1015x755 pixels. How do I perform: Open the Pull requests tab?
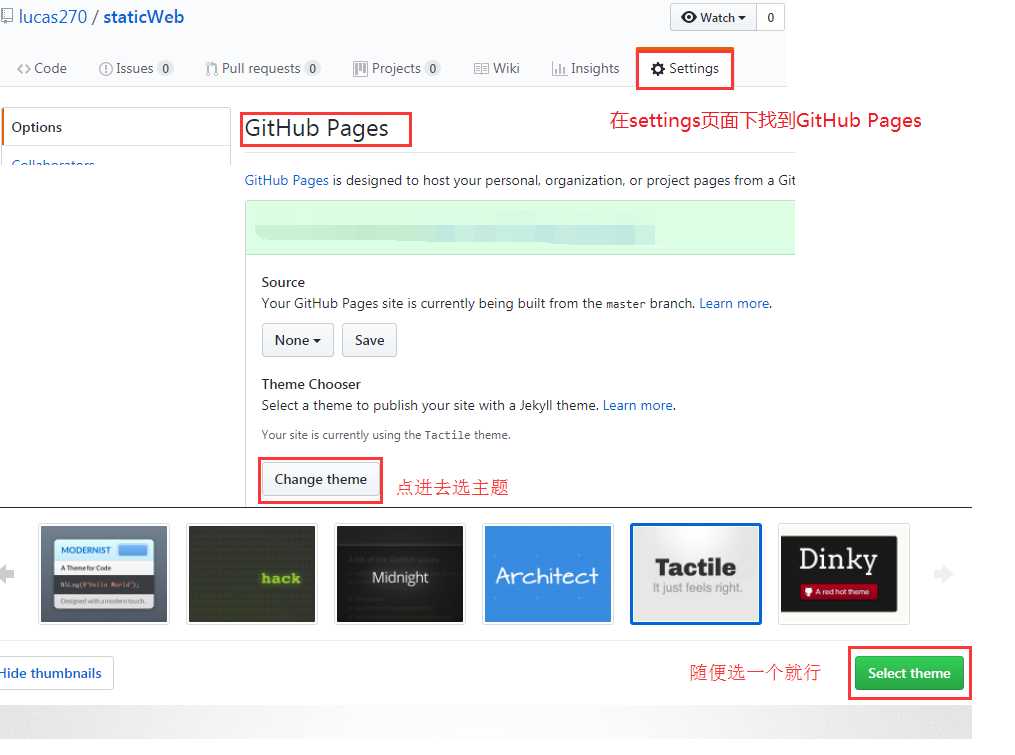tap(262, 69)
